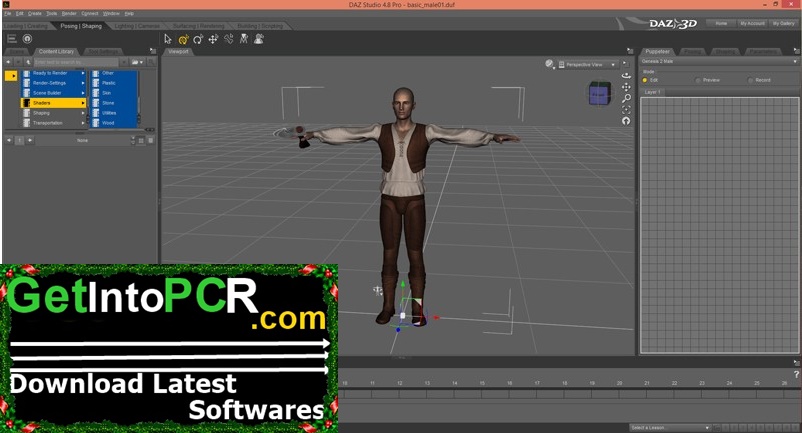Select the Surface Selection tool
The height and width of the screenshot is (433, 802).
point(244,39)
